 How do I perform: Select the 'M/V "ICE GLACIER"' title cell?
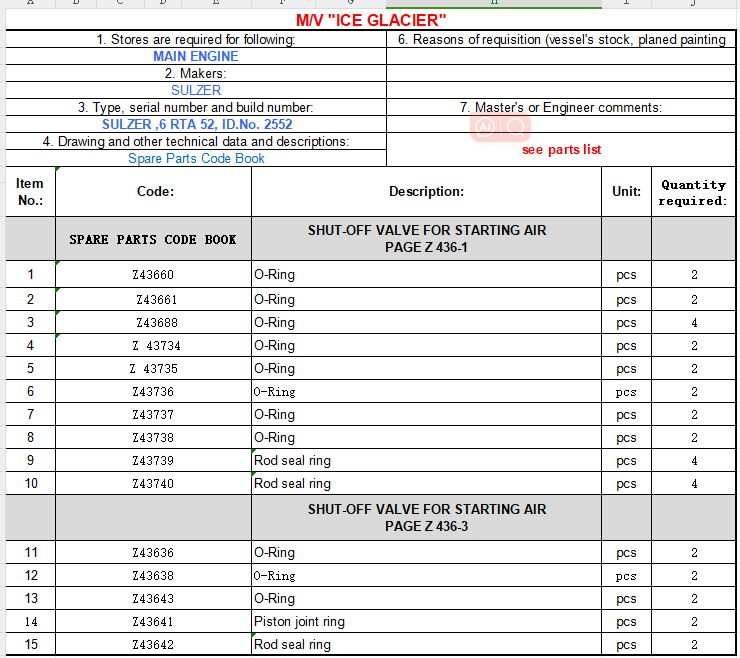(x=371, y=21)
